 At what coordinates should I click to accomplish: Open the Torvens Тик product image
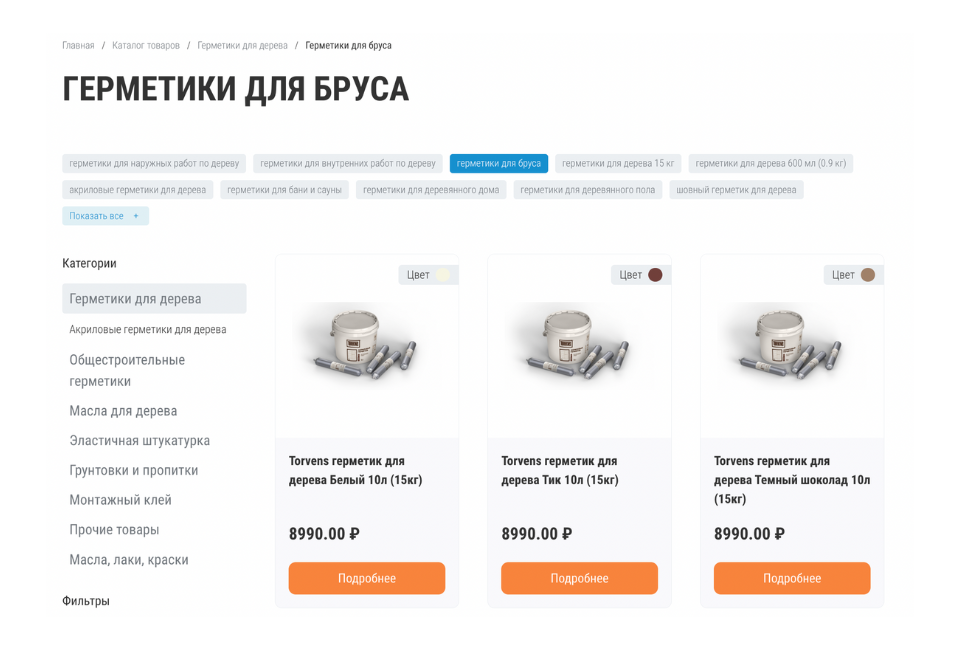pyautogui.click(x=579, y=343)
